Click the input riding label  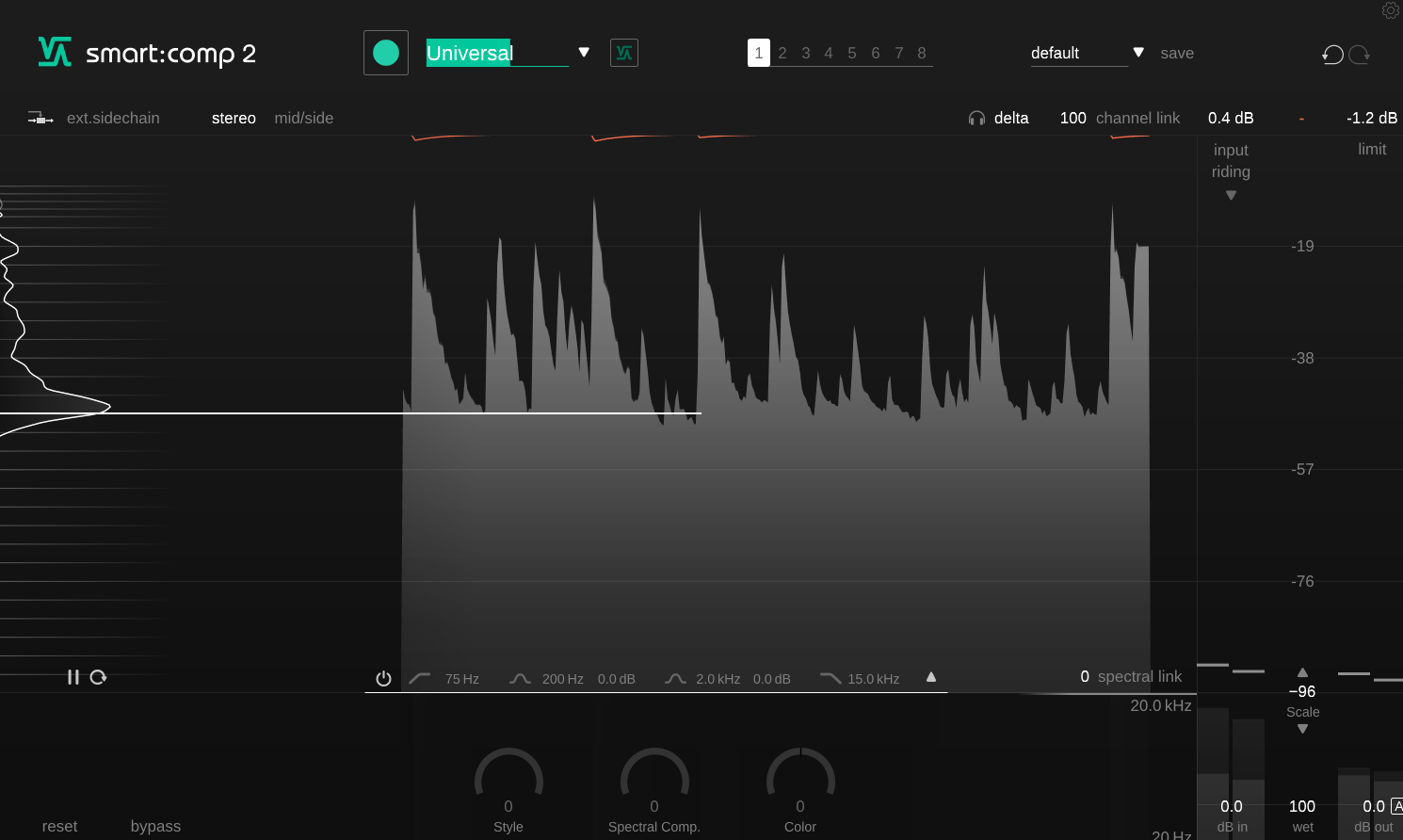point(1231,160)
